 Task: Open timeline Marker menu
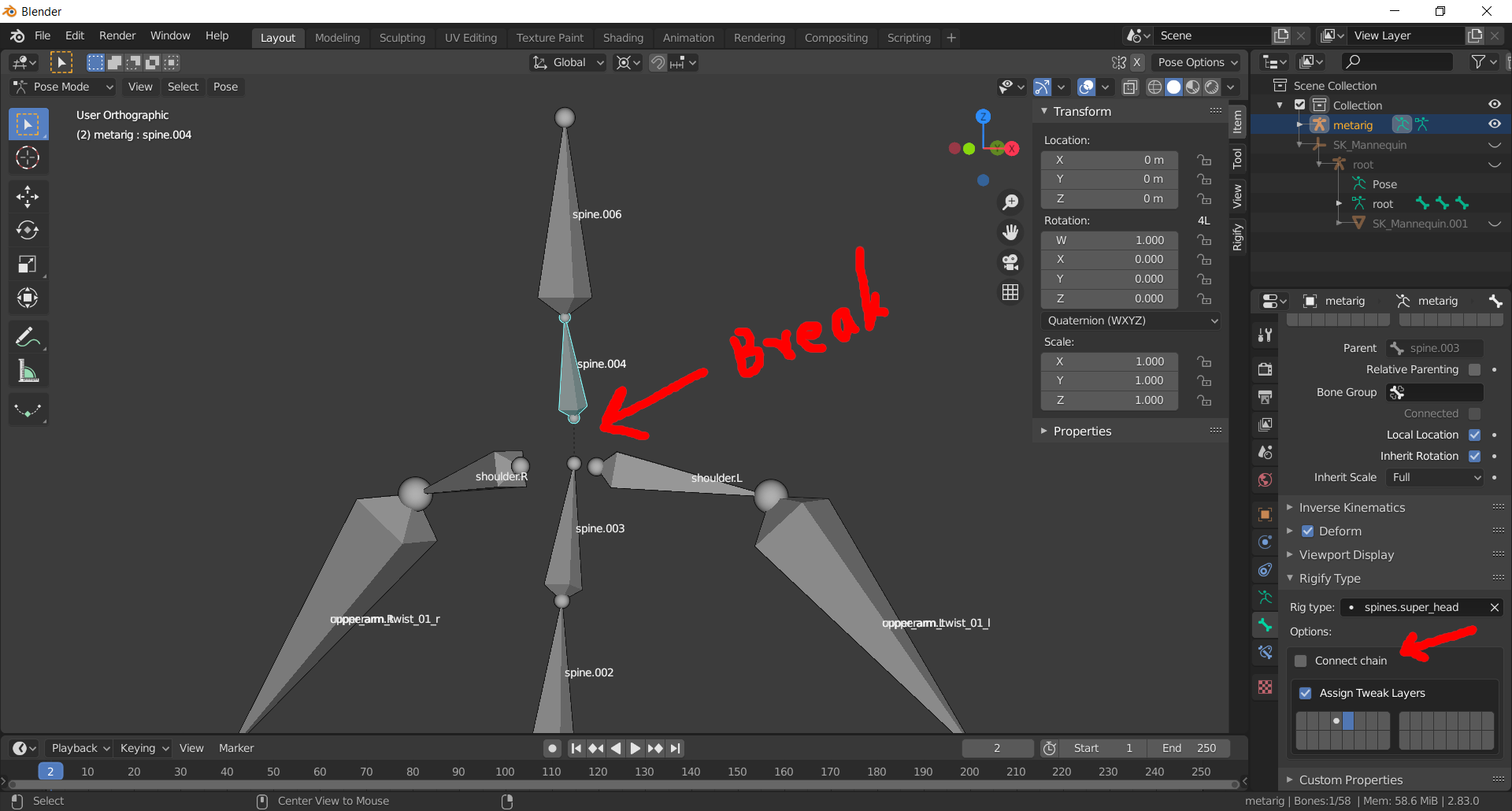[x=236, y=748]
